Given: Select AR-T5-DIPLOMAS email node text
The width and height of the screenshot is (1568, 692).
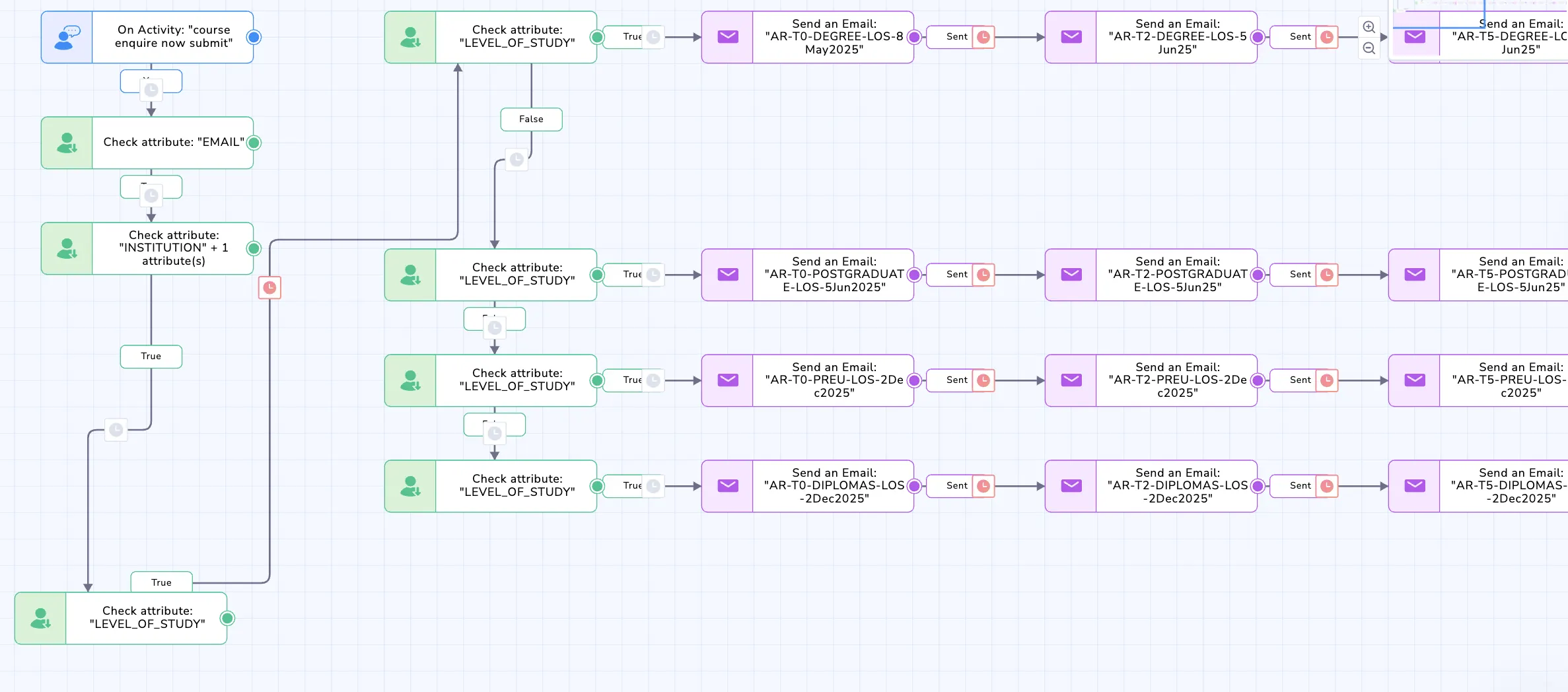Looking at the screenshot, I should (1509, 486).
